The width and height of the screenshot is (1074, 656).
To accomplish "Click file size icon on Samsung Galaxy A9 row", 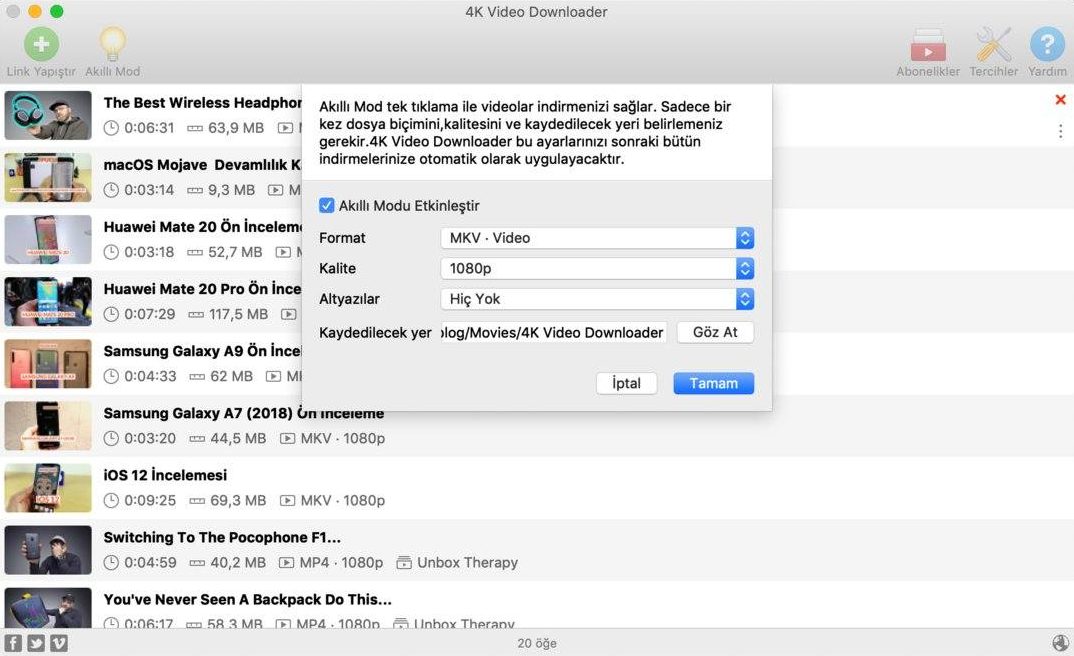I will [x=197, y=377].
